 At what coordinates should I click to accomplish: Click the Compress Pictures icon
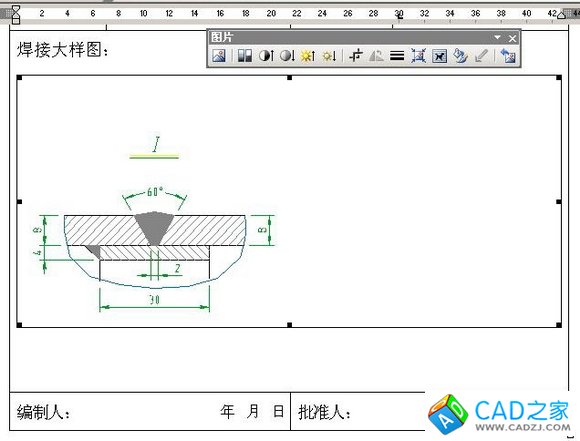point(418,56)
